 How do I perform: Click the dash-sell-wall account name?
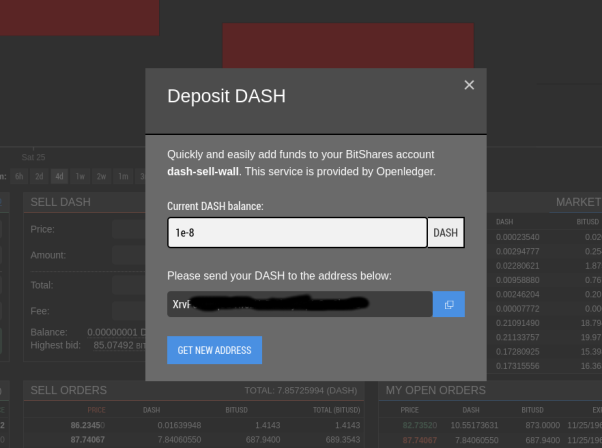point(203,171)
